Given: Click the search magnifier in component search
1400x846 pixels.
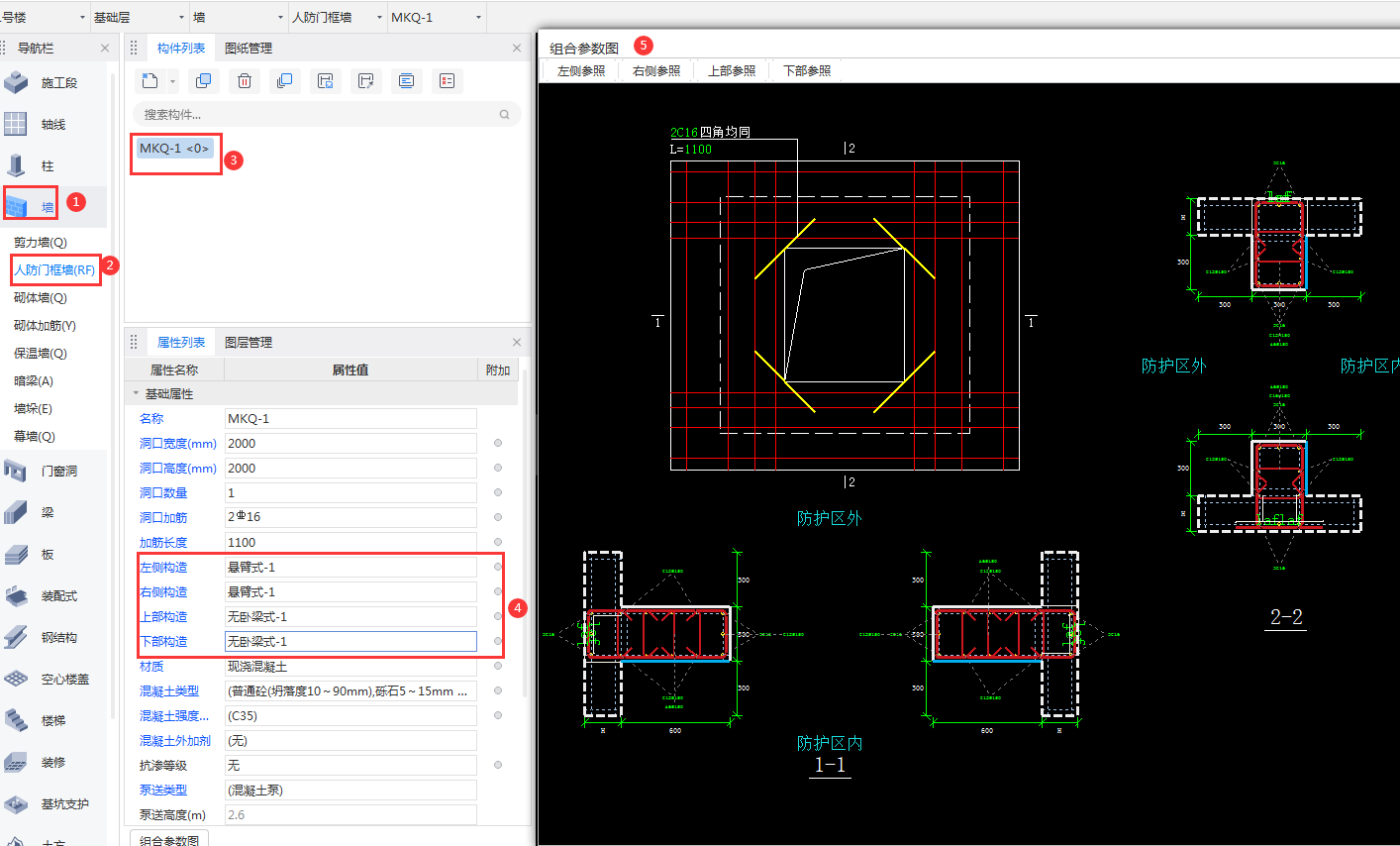Looking at the screenshot, I should [504, 114].
